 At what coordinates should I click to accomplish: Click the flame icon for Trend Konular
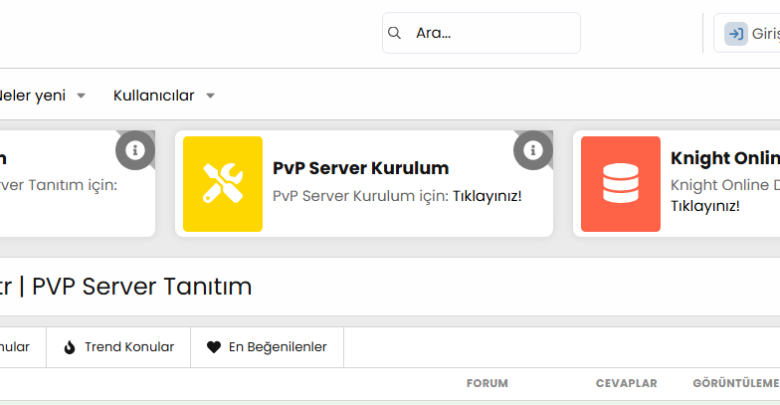70,347
